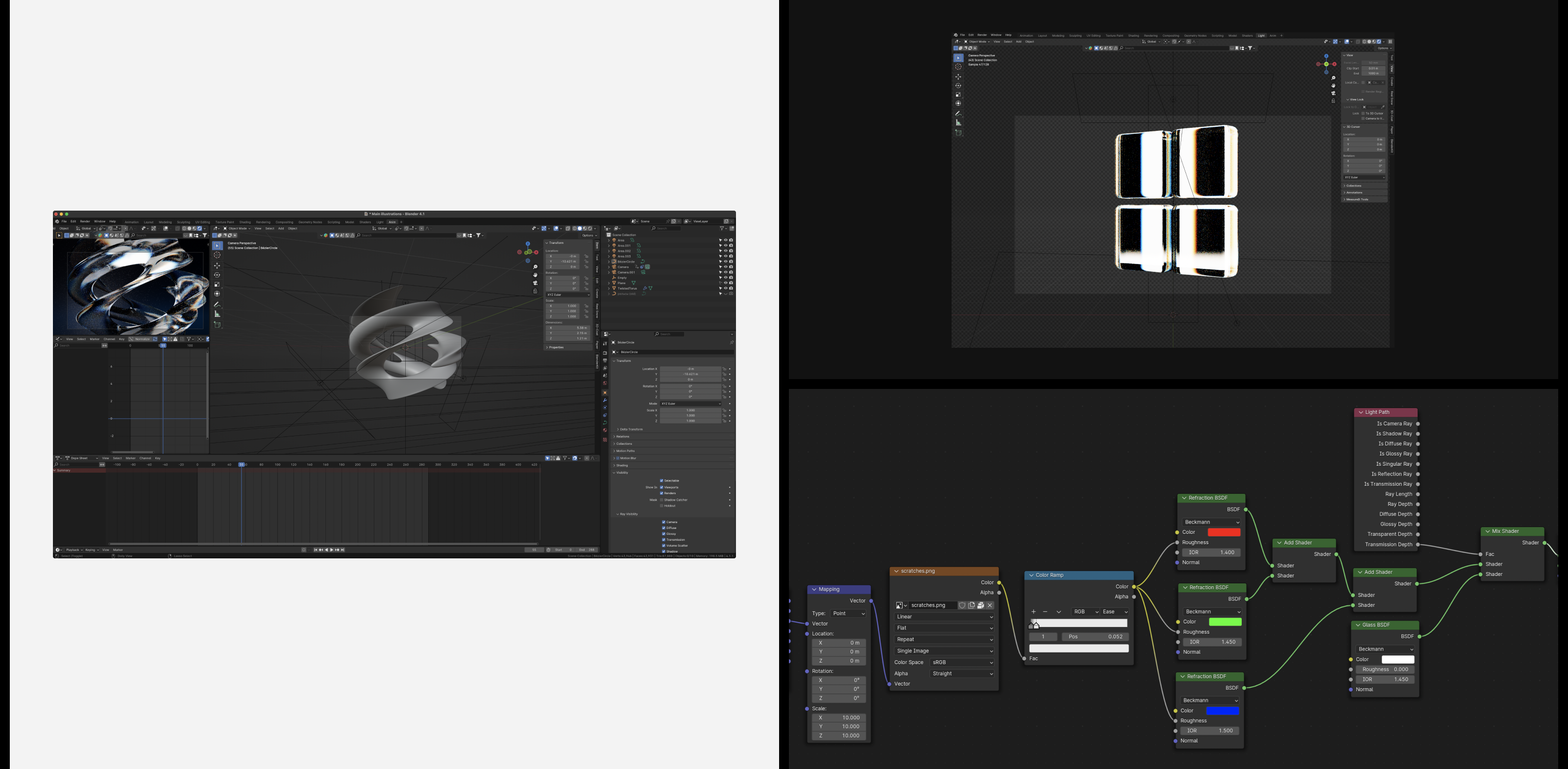Image resolution: width=1568 pixels, height=769 pixels.
Task: Open the Keying menu in timeline
Action: [x=91, y=550]
